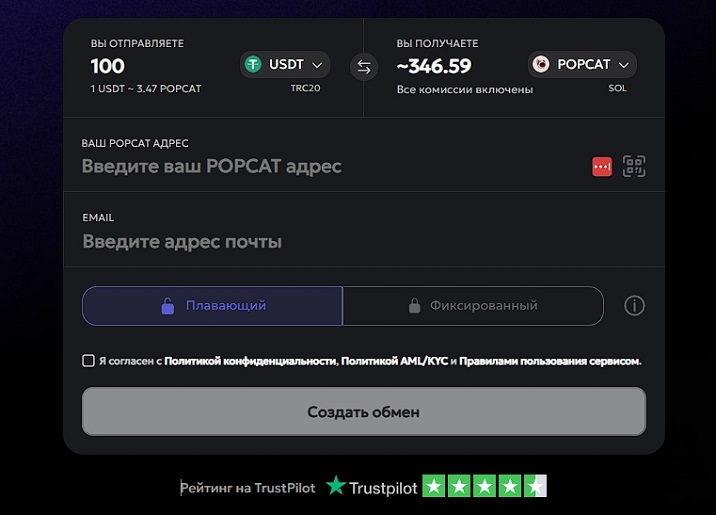
Task: Click the SOL network label
Action: point(617,88)
